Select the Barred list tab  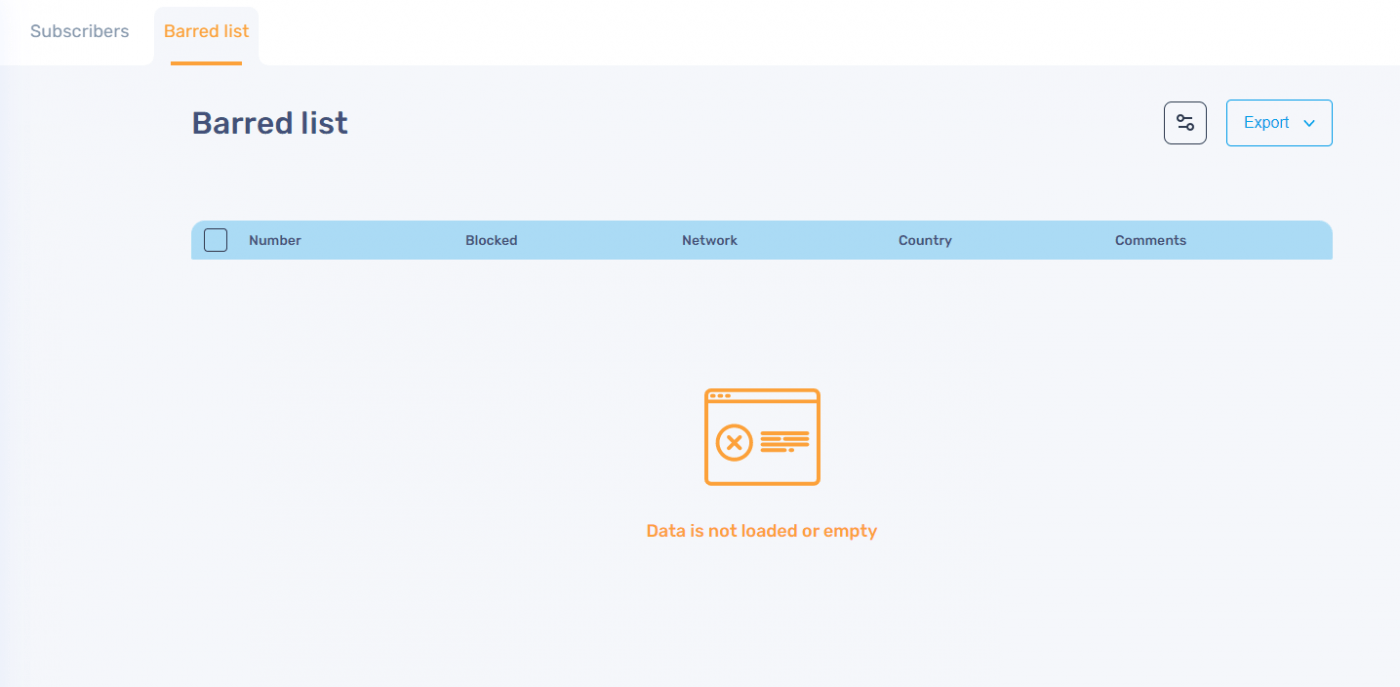206,31
